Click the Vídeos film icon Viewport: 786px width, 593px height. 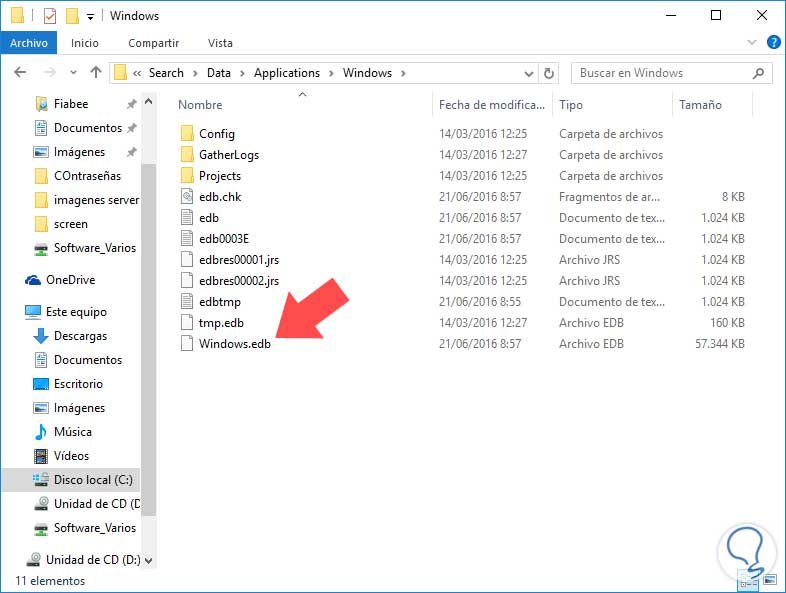41,456
